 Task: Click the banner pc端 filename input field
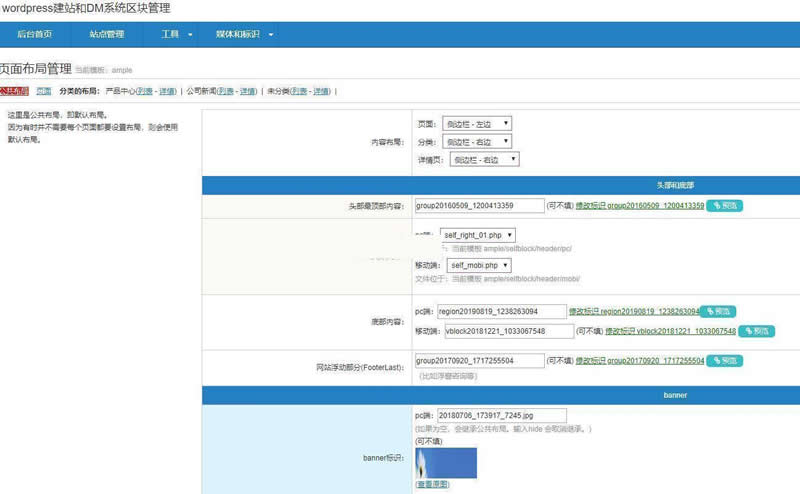click(490, 415)
